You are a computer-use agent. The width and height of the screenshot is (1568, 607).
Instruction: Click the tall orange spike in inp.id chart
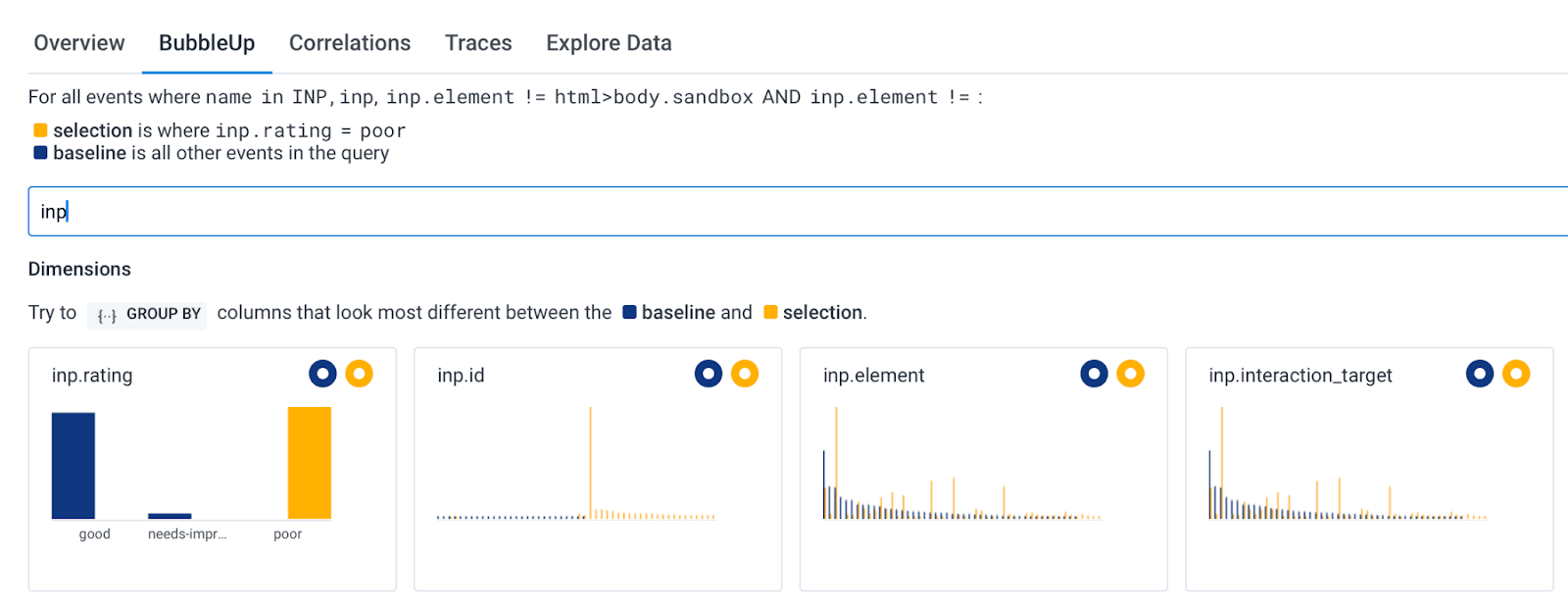(590, 461)
